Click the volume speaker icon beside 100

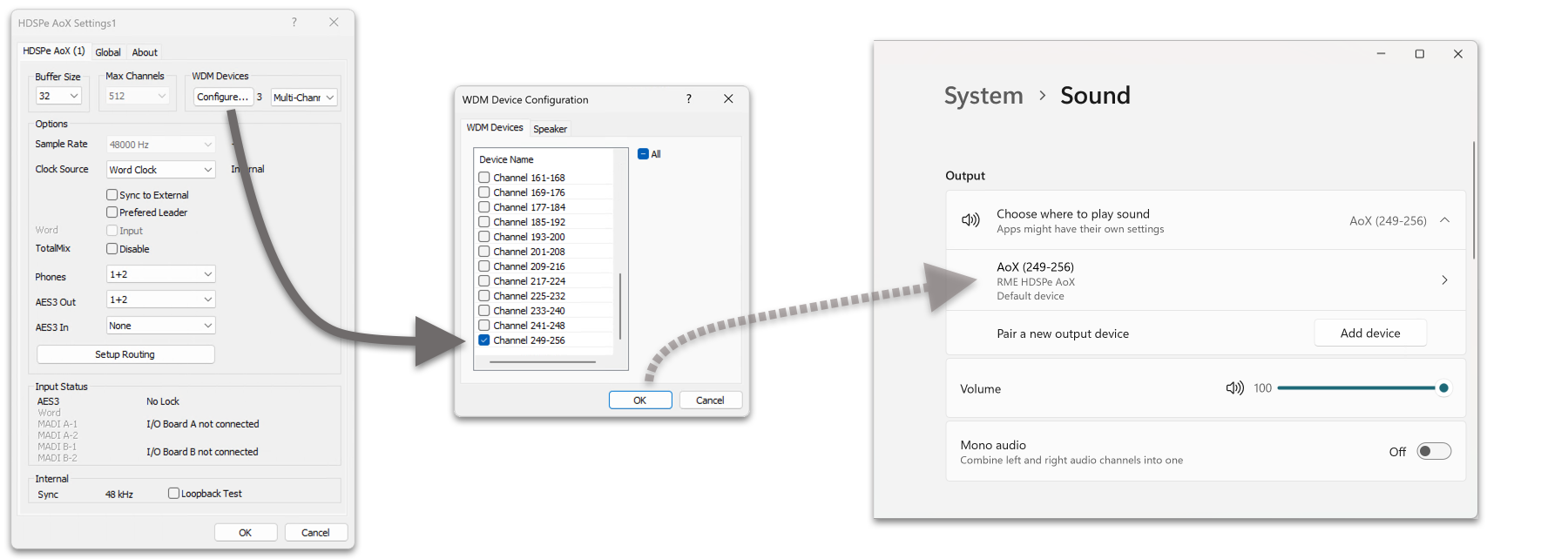pos(1234,388)
